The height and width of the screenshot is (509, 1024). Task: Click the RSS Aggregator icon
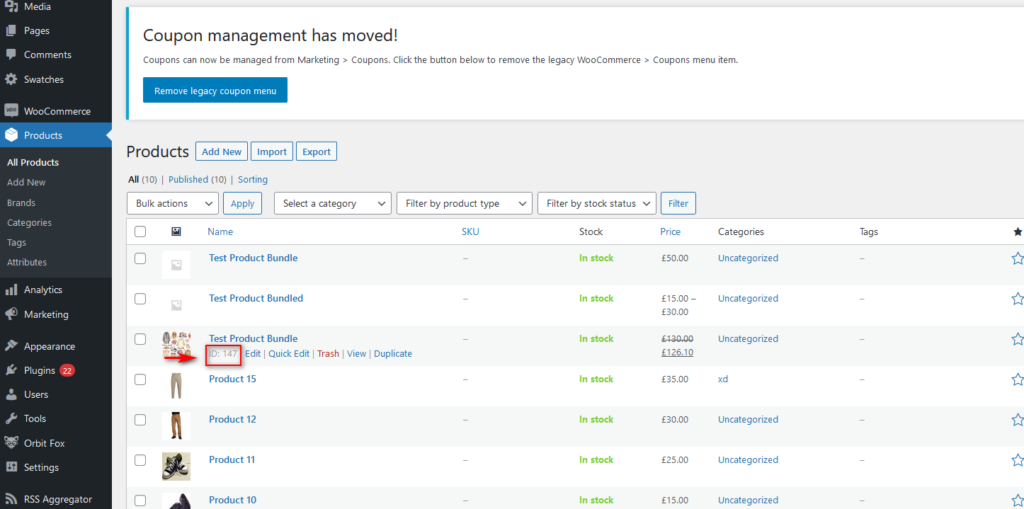tap(10, 499)
